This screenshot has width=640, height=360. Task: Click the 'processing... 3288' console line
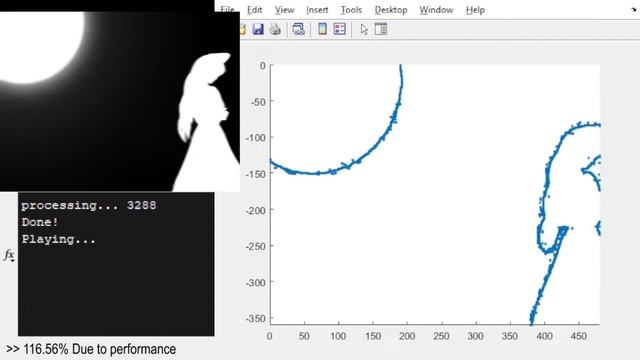tap(89, 205)
